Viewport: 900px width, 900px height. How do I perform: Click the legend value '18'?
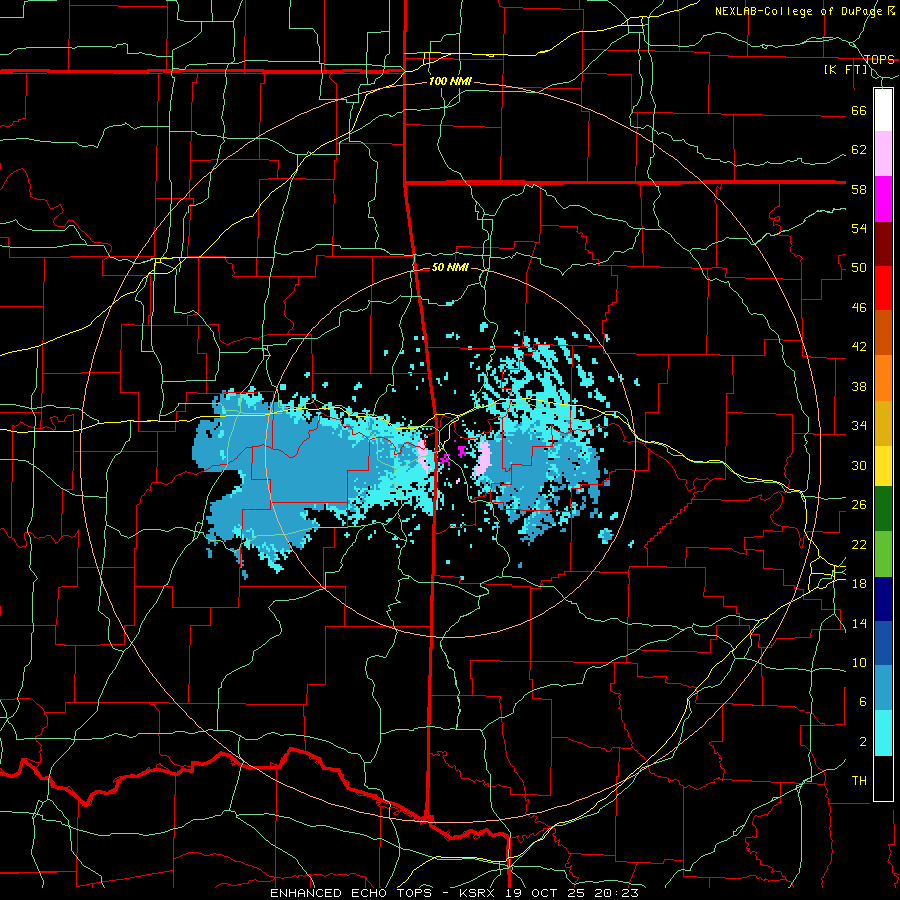point(859,584)
